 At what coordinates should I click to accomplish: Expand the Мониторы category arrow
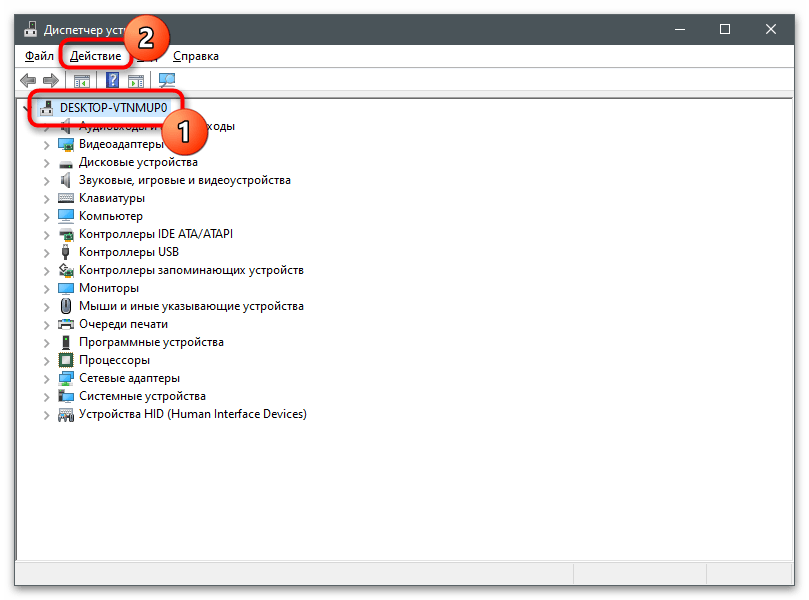point(46,288)
